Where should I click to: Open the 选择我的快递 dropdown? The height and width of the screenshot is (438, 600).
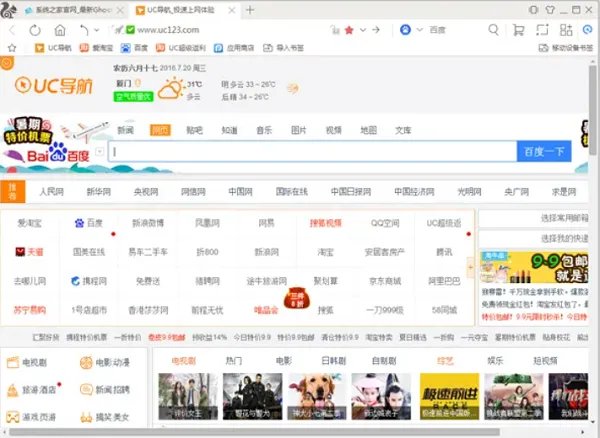[534, 238]
